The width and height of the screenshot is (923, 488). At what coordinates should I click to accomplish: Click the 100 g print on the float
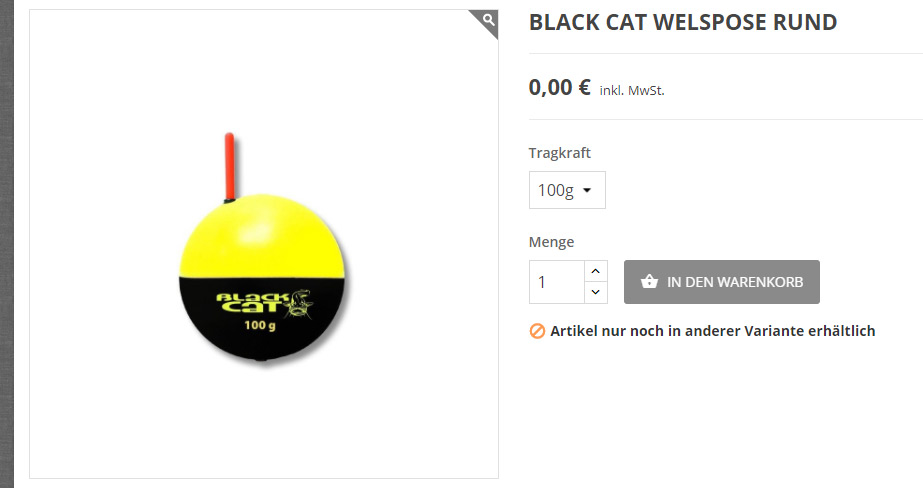260,325
